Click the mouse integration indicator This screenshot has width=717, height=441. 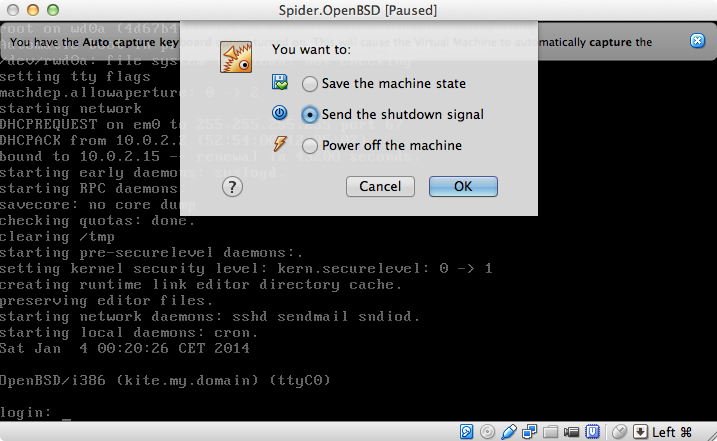(x=619, y=432)
